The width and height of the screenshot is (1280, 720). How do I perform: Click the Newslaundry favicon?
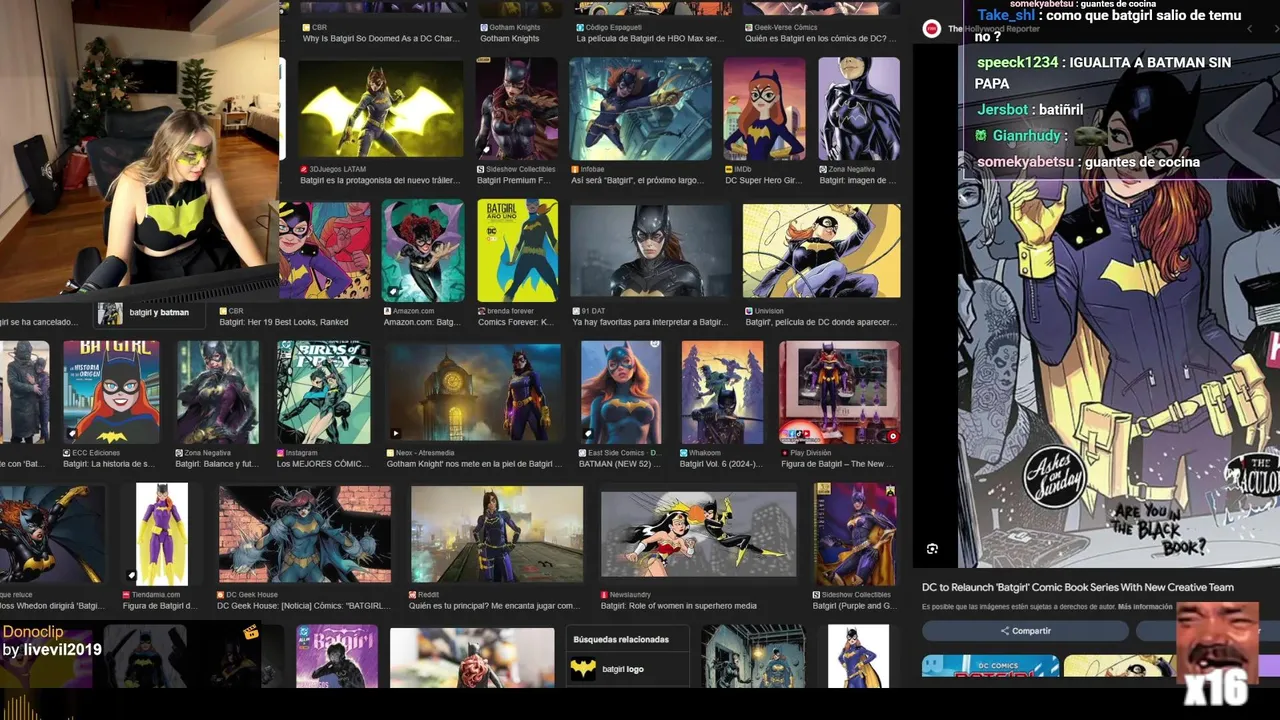604,595
